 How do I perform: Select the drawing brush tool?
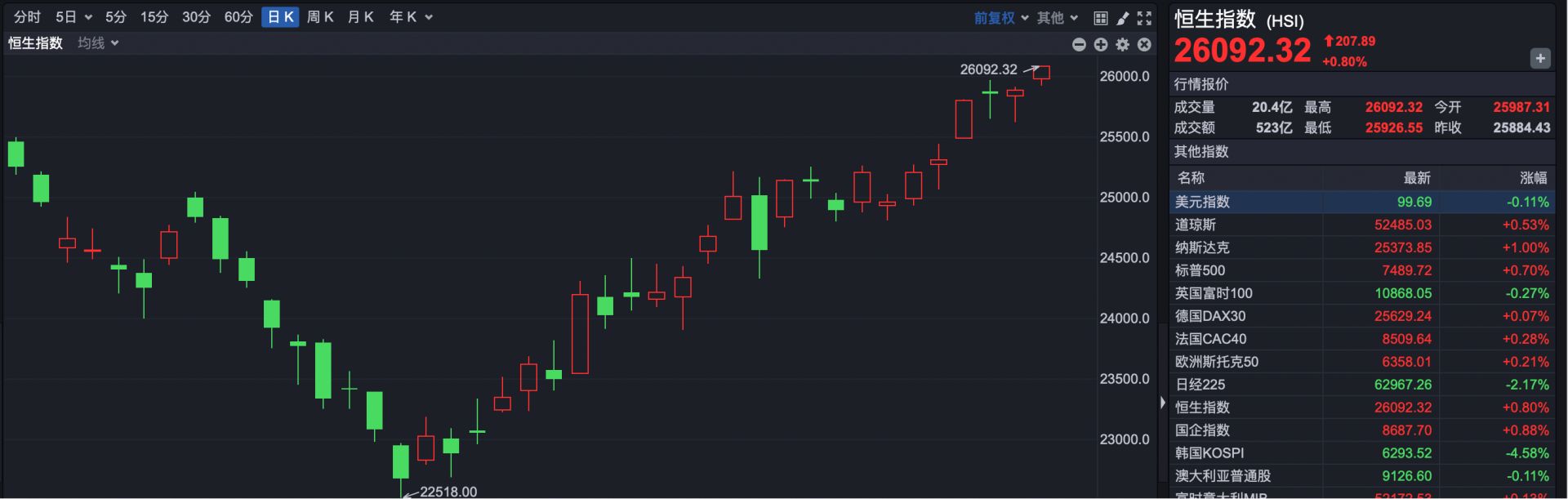(1123, 17)
